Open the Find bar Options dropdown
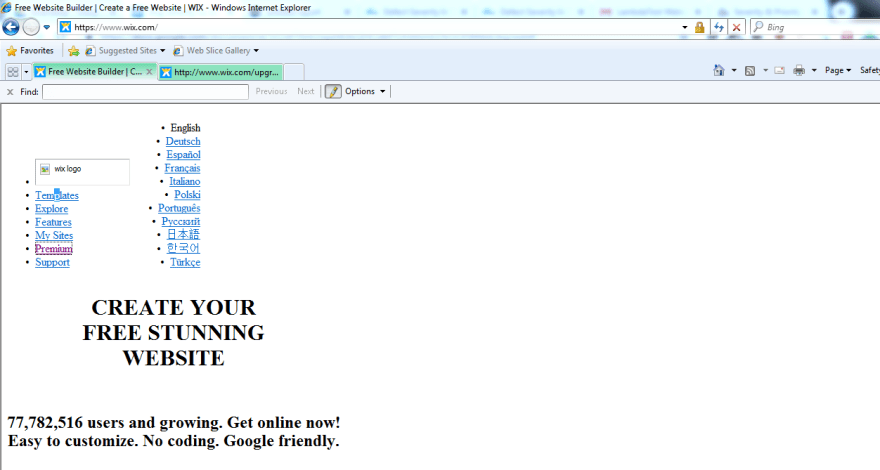 365,91
